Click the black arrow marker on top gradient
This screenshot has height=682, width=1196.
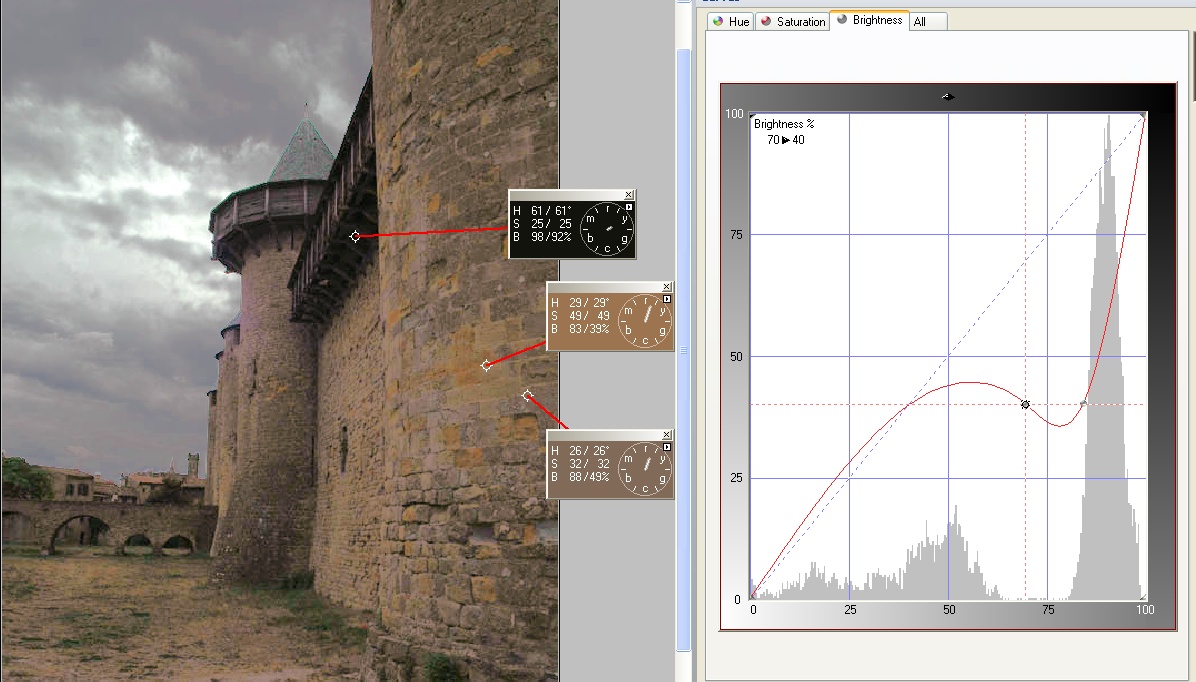[x=947, y=97]
